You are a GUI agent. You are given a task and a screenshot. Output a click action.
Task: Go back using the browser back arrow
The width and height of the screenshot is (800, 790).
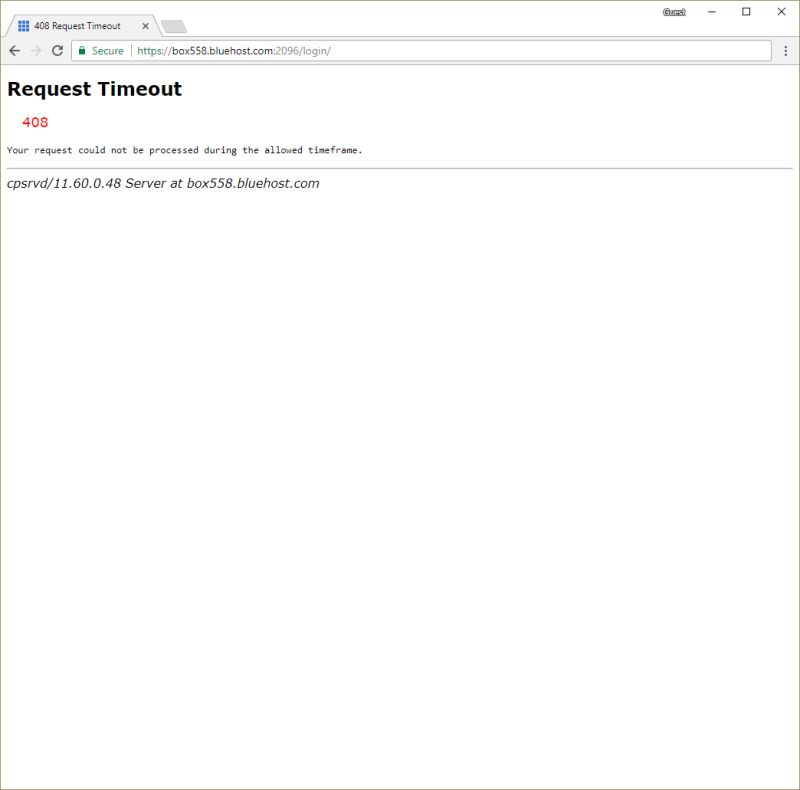(15, 51)
